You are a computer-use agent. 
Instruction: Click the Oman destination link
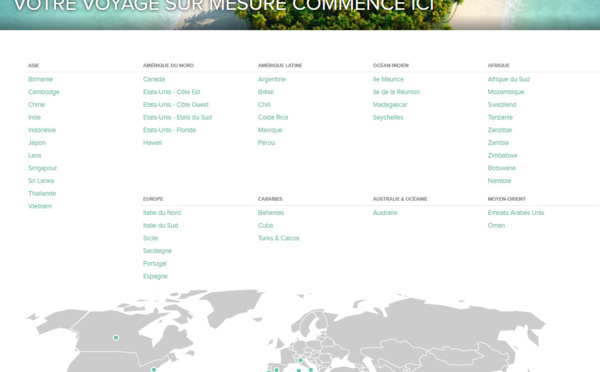[496, 225]
